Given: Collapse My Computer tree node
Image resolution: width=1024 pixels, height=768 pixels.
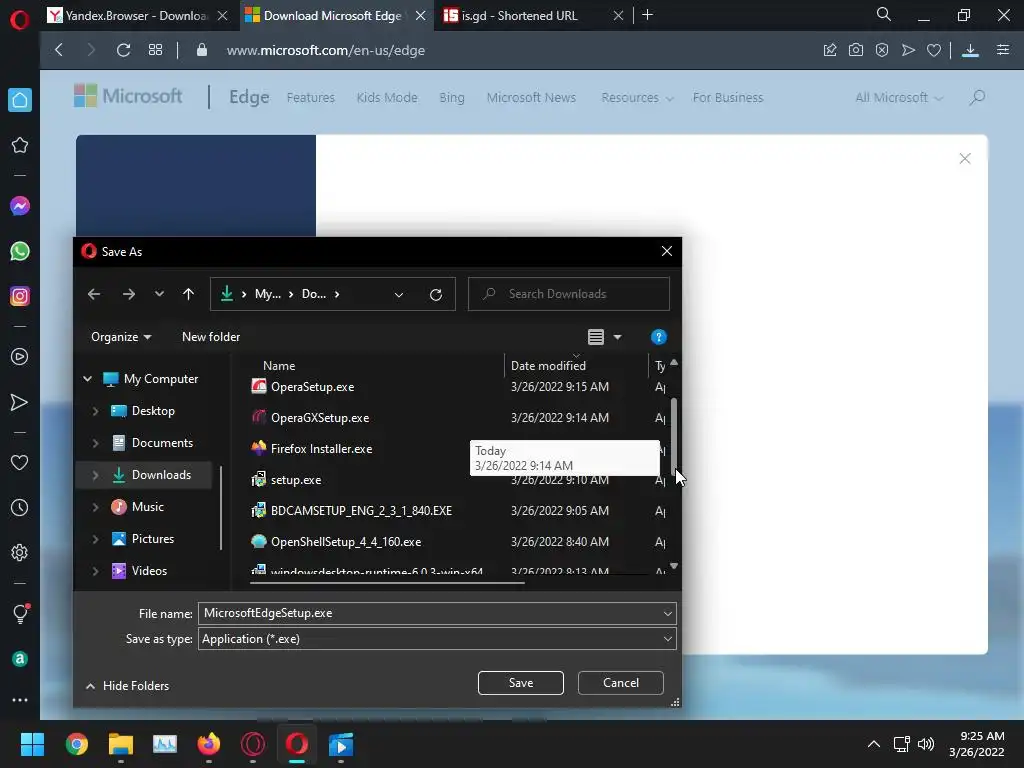Looking at the screenshot, I should tap(88, 379).
